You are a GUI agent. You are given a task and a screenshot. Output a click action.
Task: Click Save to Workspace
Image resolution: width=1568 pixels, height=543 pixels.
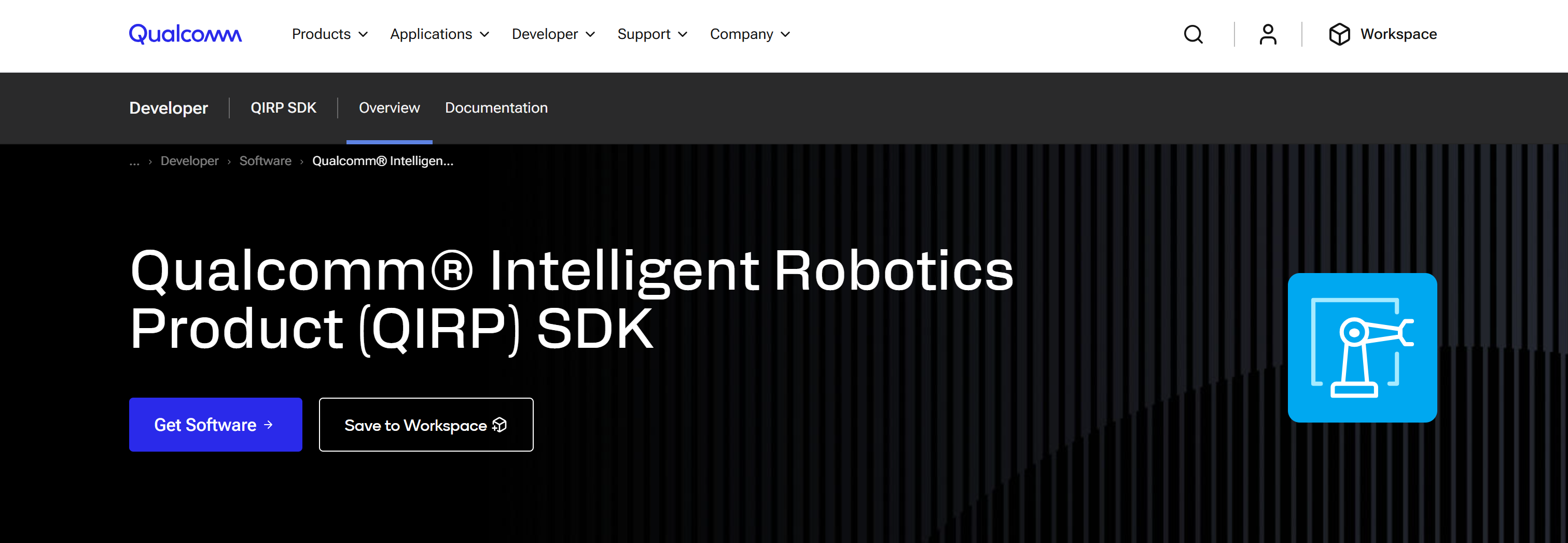coord(426,425)
